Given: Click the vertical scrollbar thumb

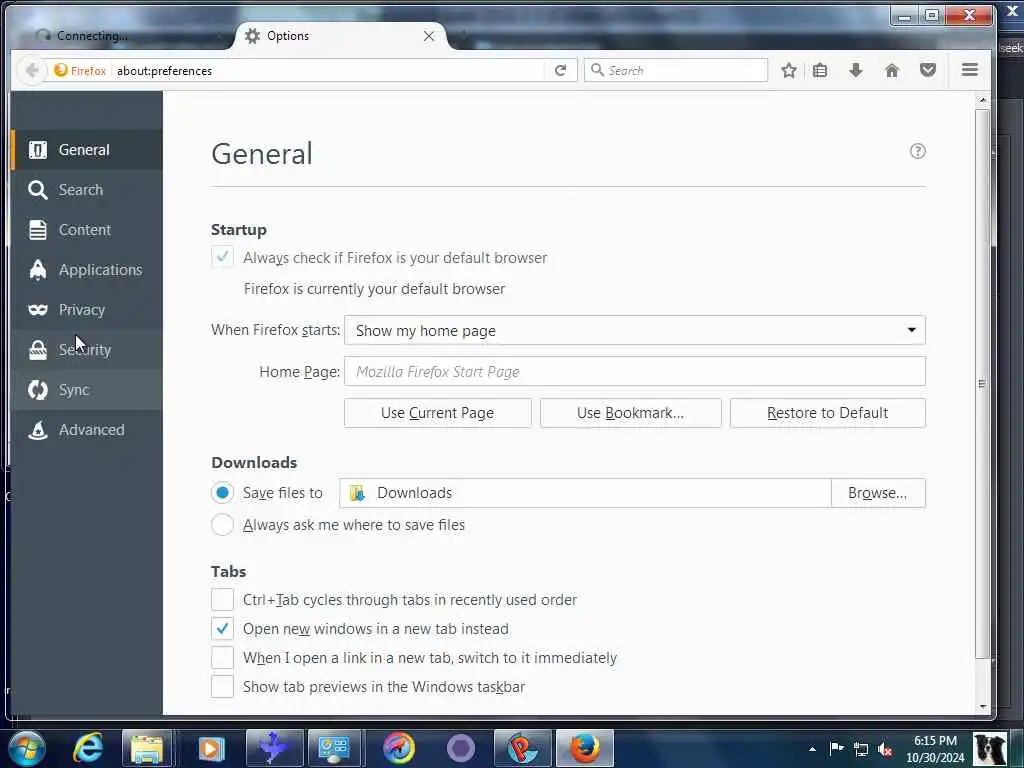Looking at the screenshot, I should pos(982,384).
